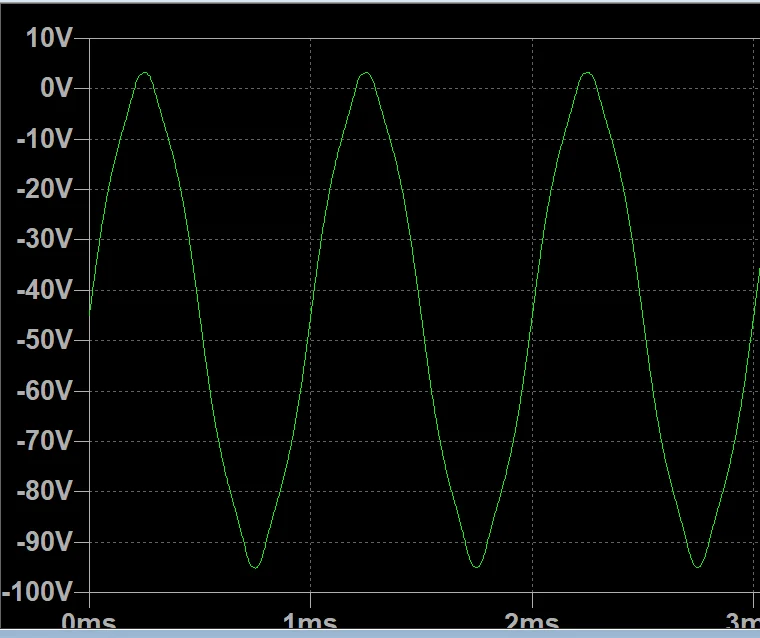Select the third green waveform peak
This screenshot has height=638, width=760.
tap(587, 73)
